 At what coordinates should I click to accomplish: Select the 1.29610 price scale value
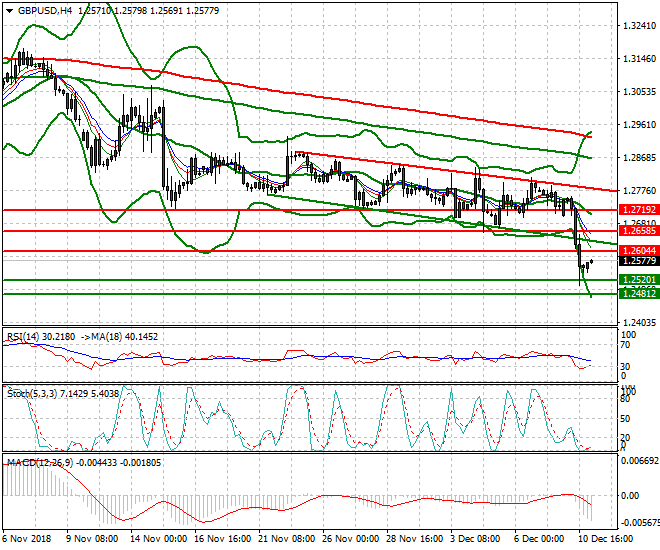point(639,125)
